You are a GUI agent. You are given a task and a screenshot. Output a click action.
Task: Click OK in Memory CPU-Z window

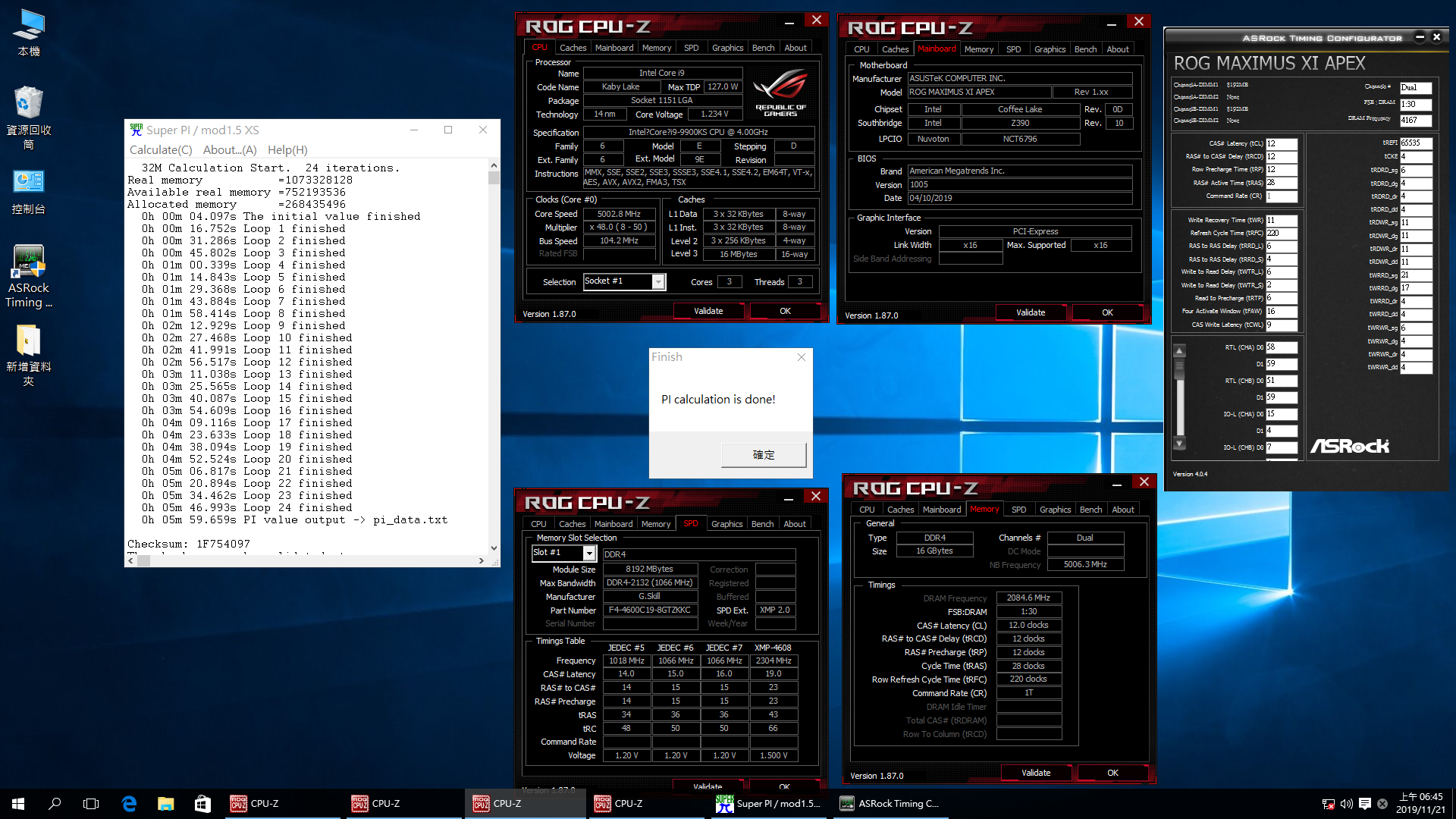1112,773
